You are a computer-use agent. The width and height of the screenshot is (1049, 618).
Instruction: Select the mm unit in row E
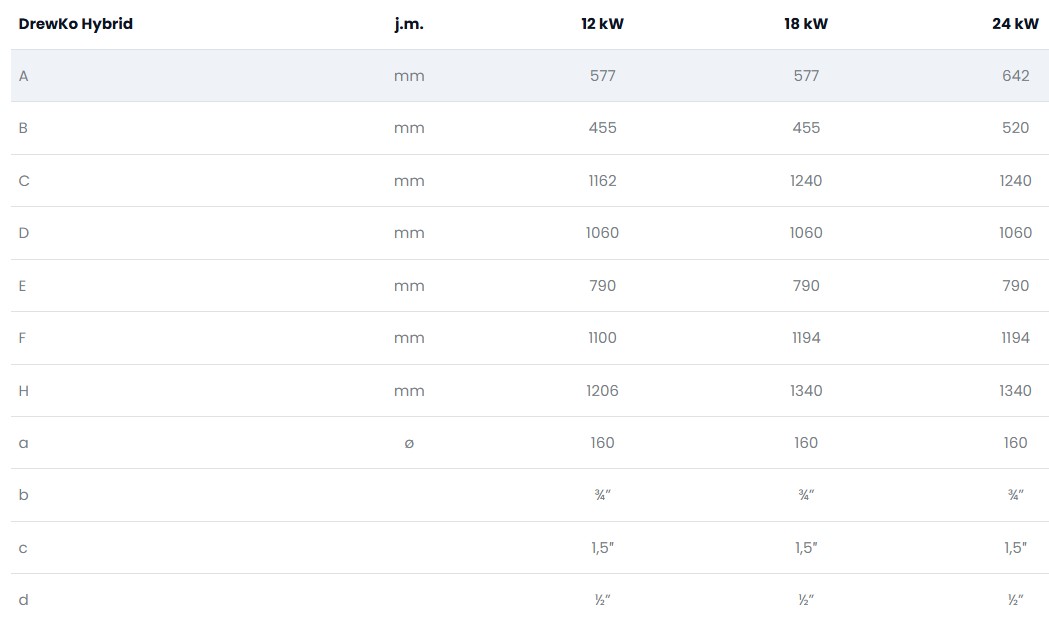[409, 286]
